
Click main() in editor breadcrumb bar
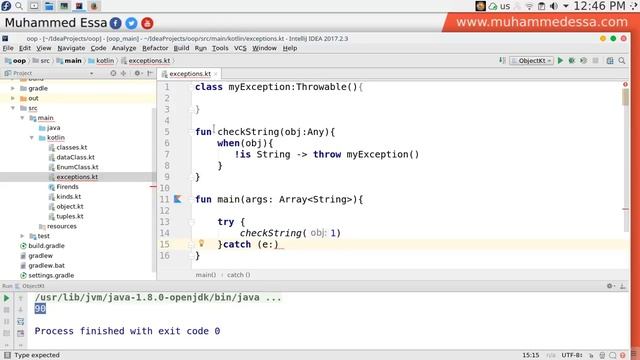[206, 275]
